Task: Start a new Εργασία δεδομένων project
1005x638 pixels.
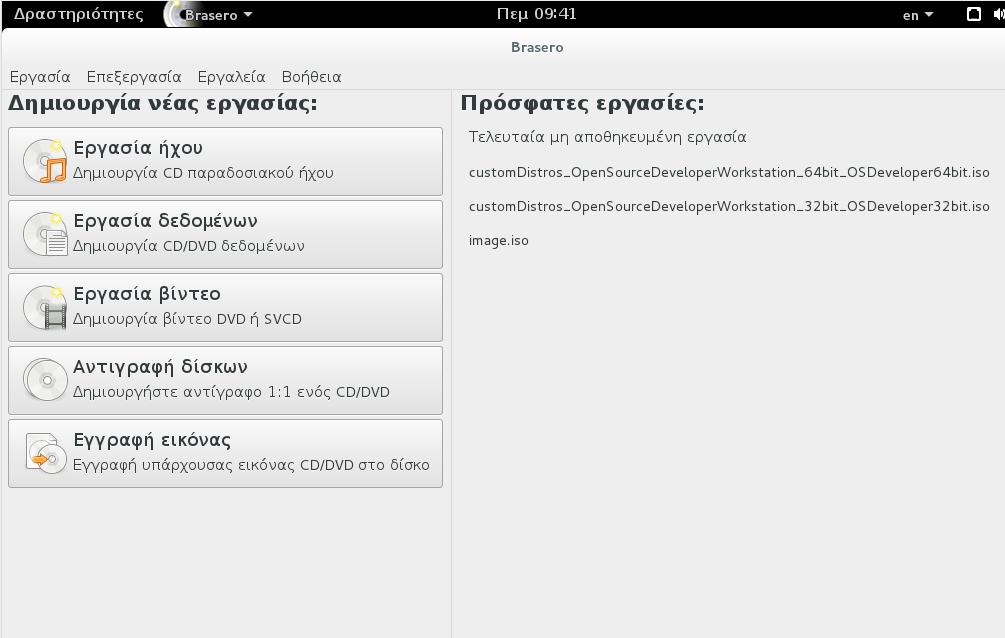Action: [x=225, y=234]
